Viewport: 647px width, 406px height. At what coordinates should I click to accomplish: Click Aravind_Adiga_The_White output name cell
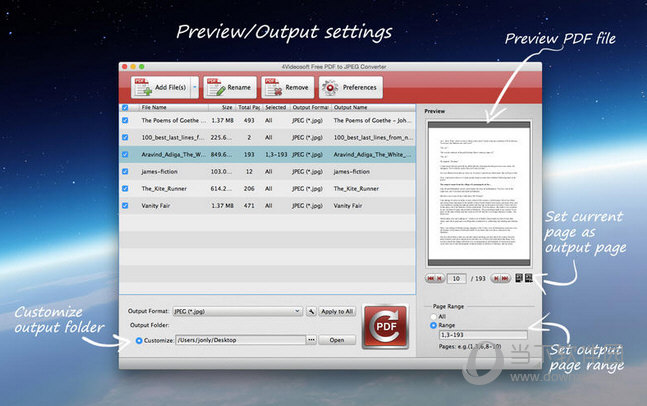372,154
